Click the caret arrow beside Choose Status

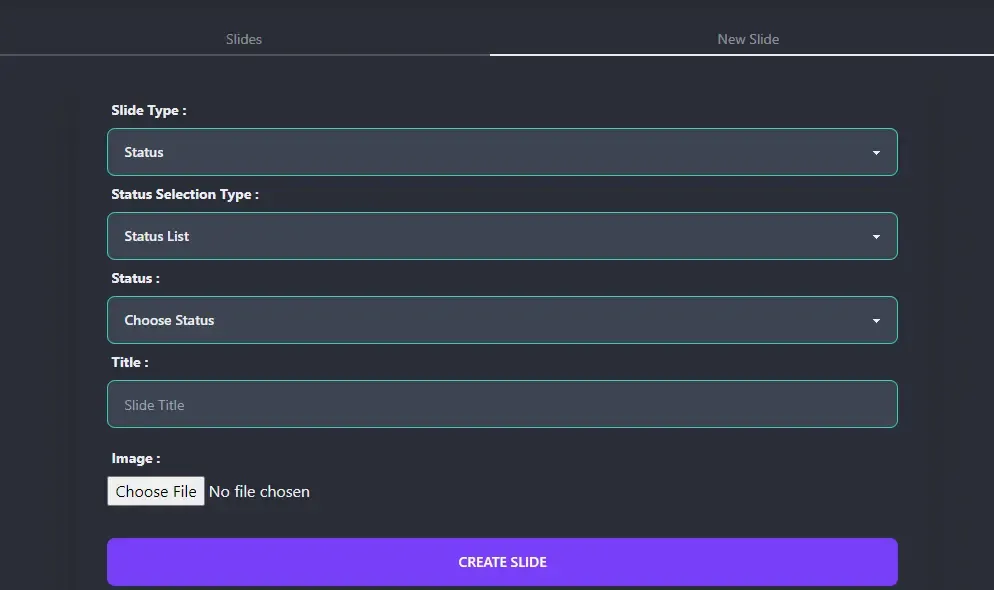[876, 321]
